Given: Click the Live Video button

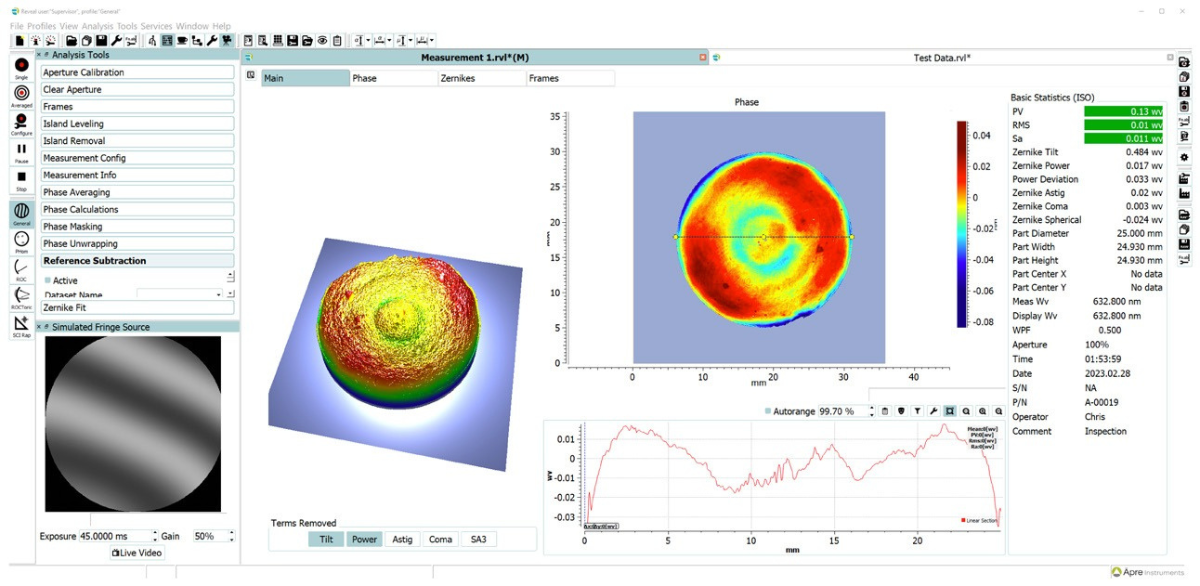Looking at the screenshot, I should pyautogui.click(x=137, y=553).
